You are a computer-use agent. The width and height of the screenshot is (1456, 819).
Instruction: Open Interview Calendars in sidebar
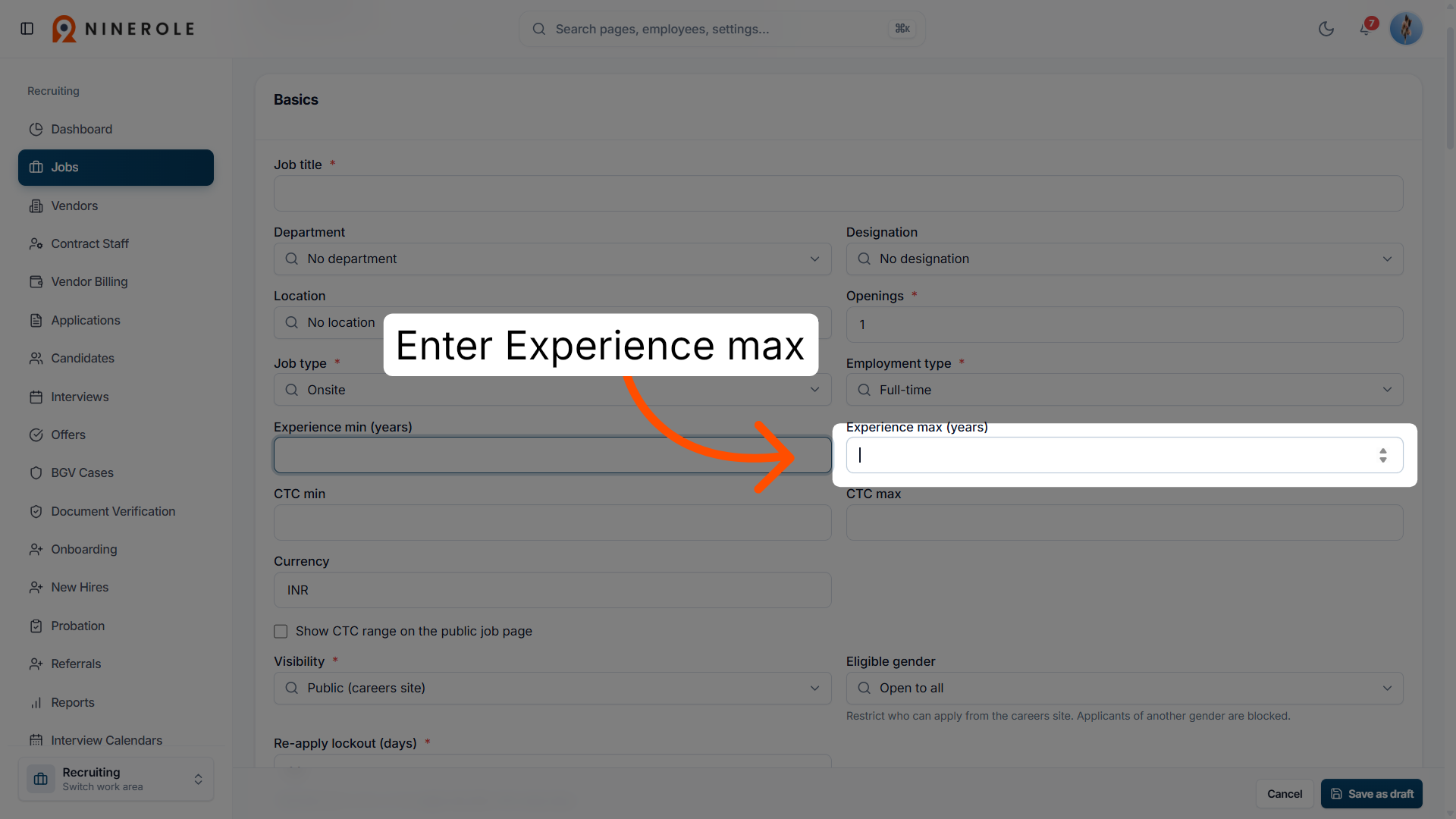coord(116,740)
